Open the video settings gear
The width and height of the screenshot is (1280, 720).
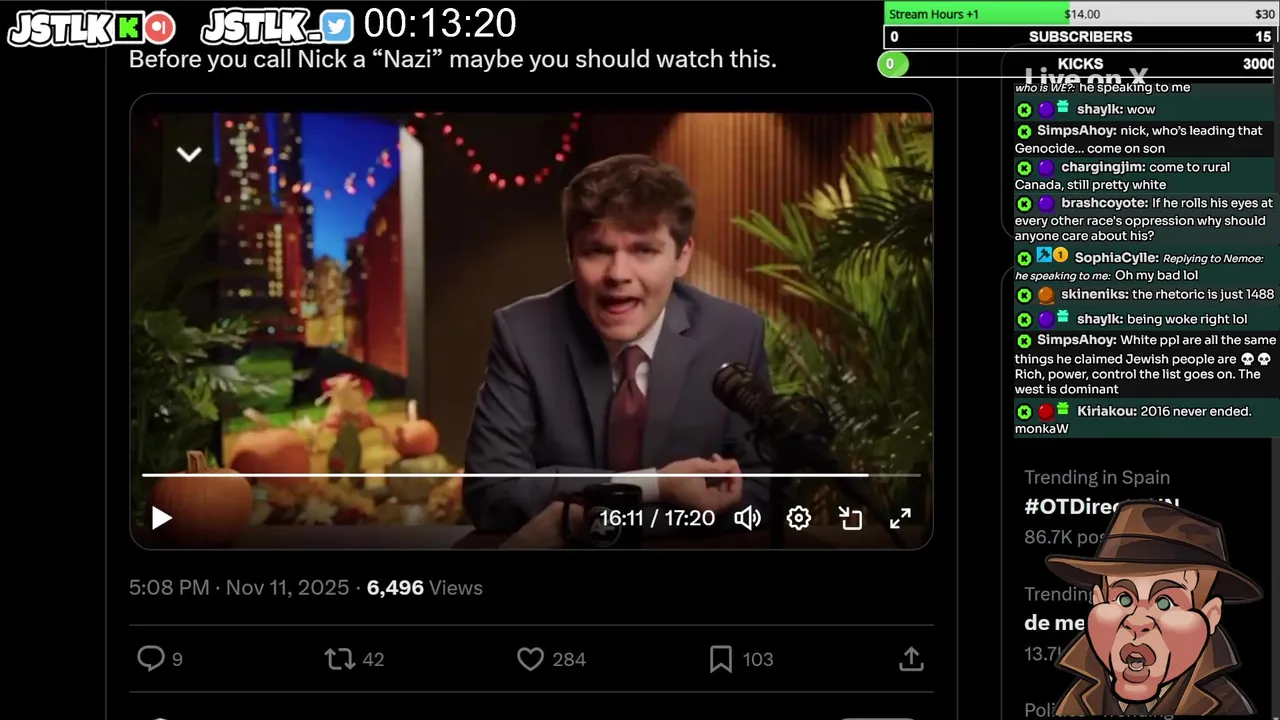coord(798,518)
